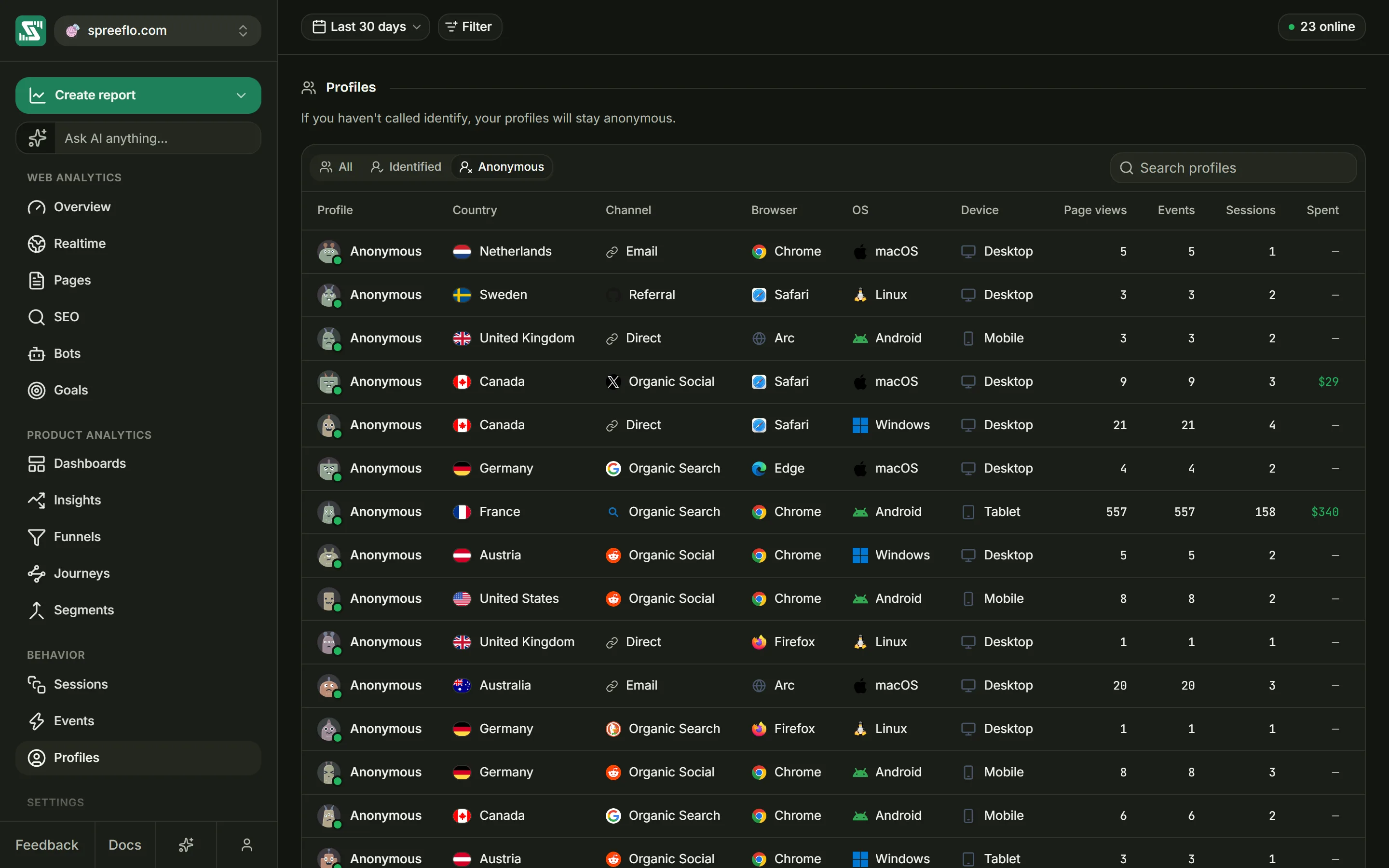Expand spreeflo.com project selector
Screen dimensions: 1389x868
(x=157, y=30)
